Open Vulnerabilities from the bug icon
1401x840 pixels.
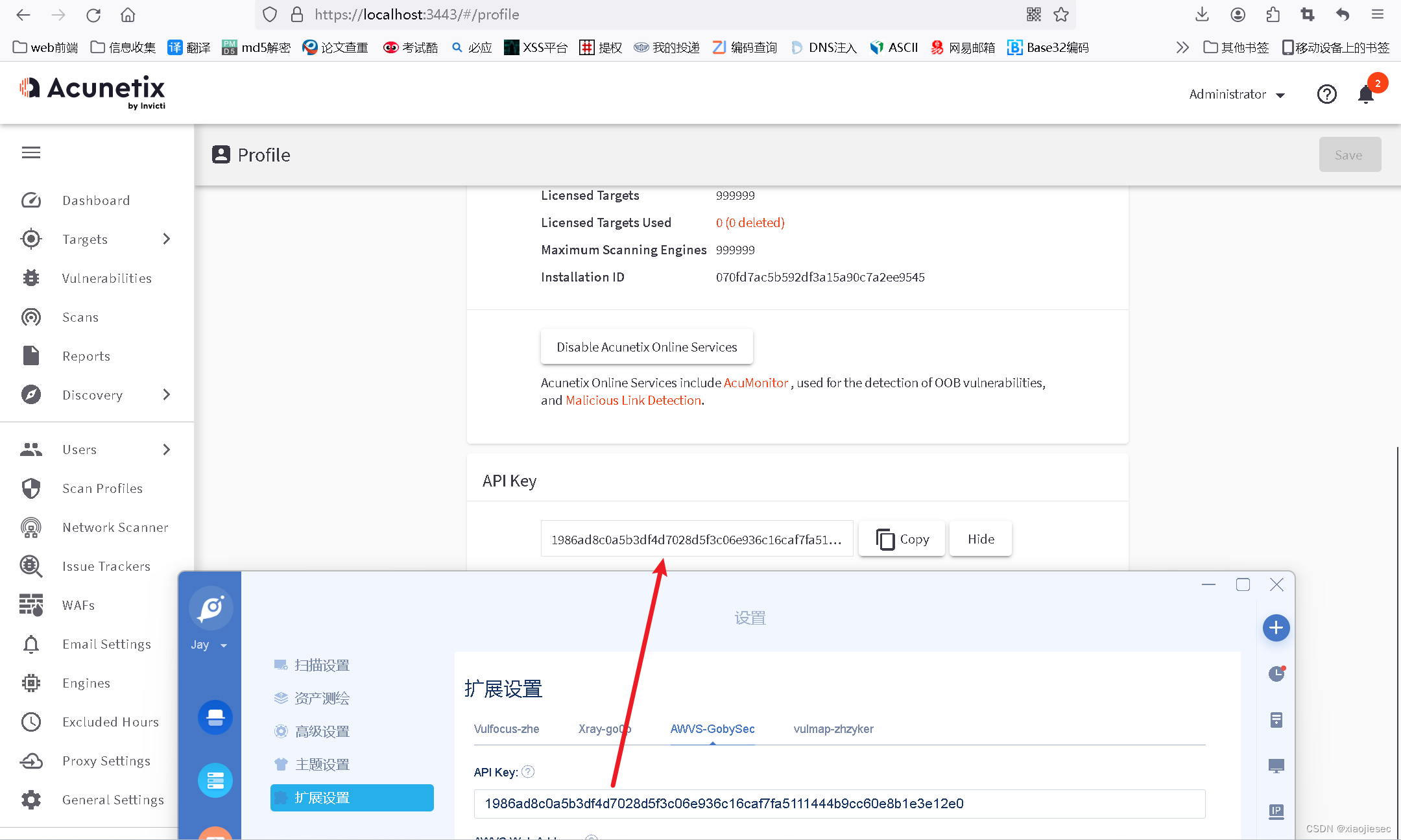31,278
